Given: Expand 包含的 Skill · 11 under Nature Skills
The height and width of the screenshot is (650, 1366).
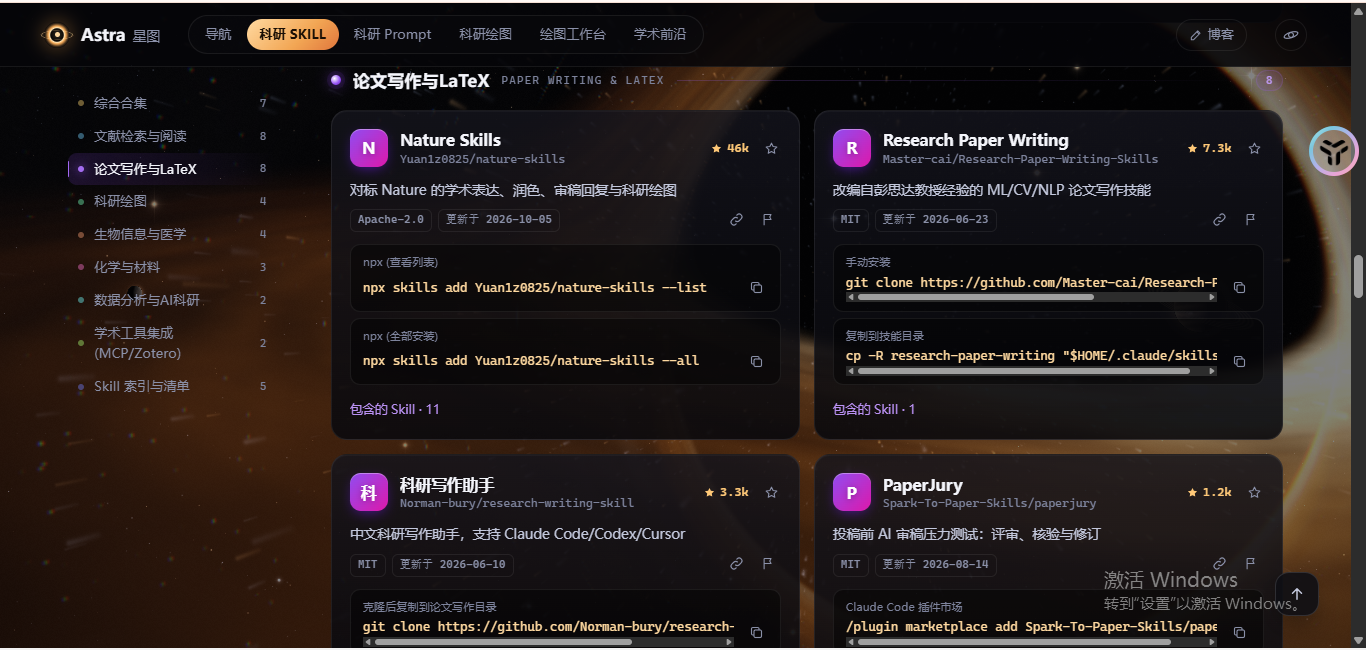Looking at the screenshot, I should click(395, 409).
